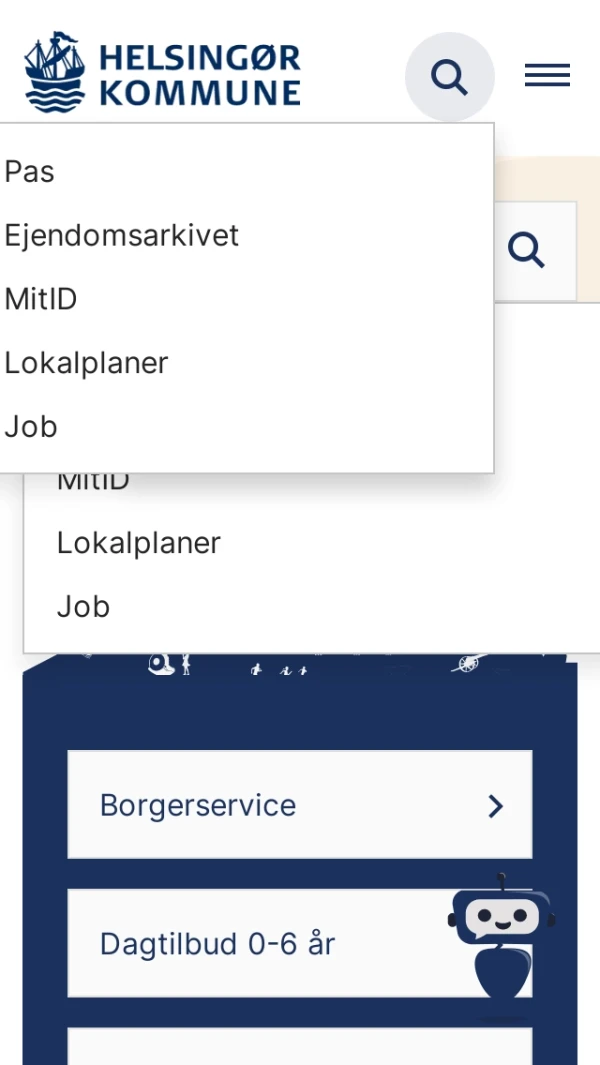Select "Pas" from the search suggestions
Image resolution: width=600 pixels, height=1065 pixels.
click(29, 171)
